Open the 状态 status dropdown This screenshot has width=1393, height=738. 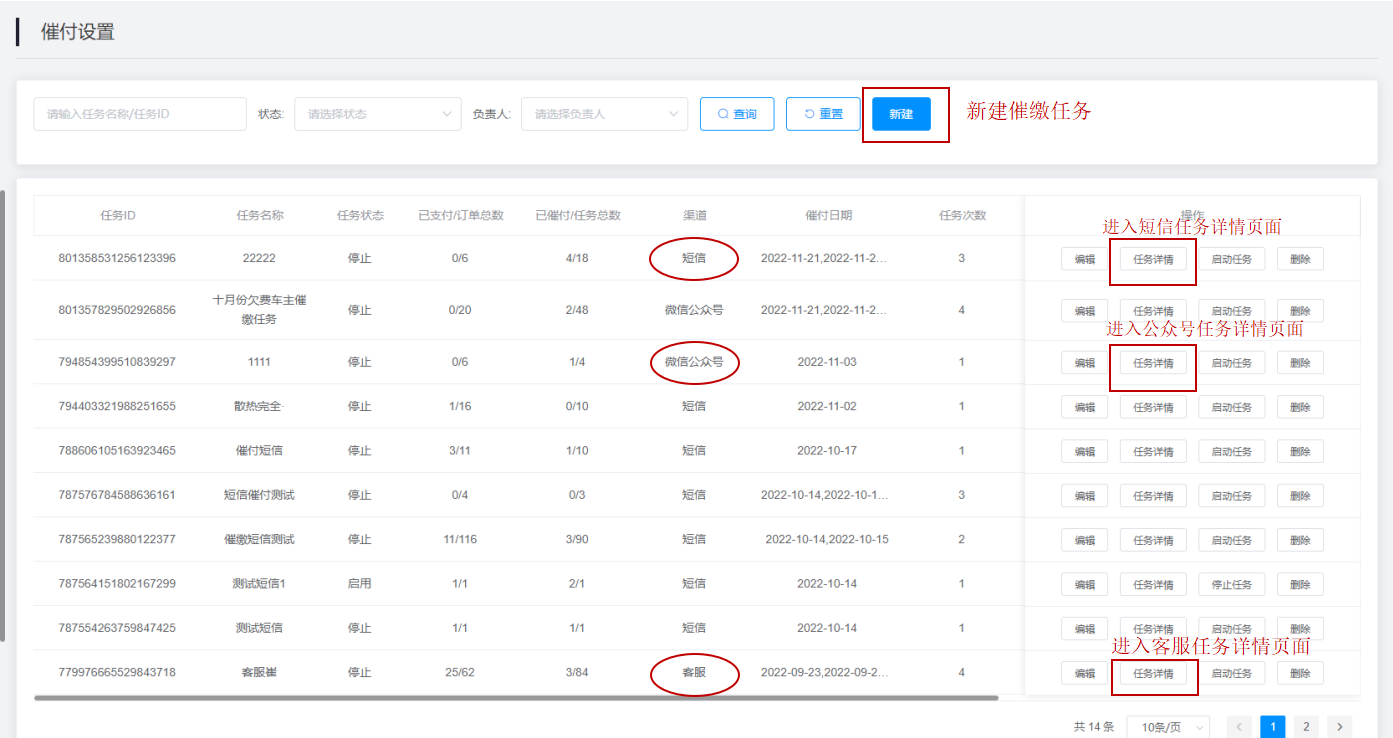(377, 114)
